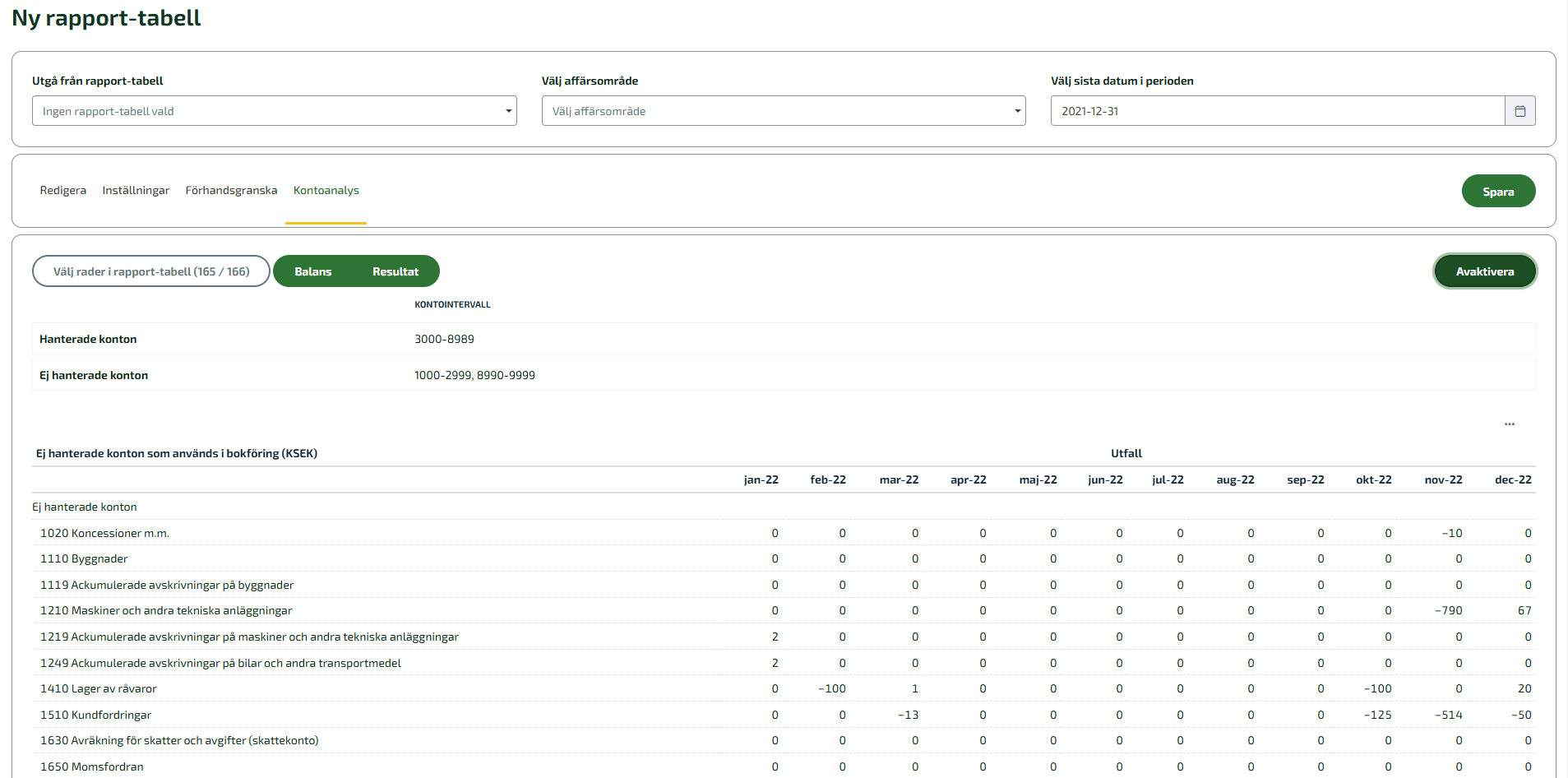Toggle the Resultat view option
The image size is (1568, 778).
(x=395, y=271)
